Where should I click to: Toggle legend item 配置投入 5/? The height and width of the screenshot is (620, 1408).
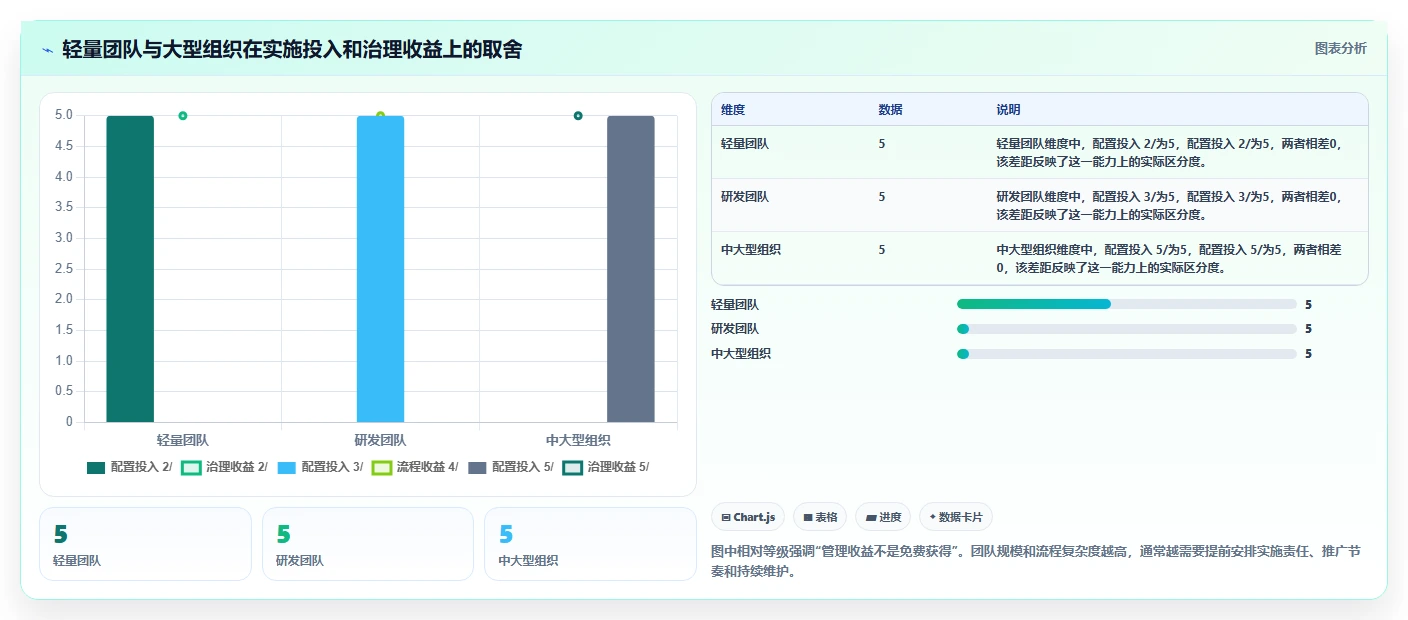pyautogui.click(x=511, y=467)
